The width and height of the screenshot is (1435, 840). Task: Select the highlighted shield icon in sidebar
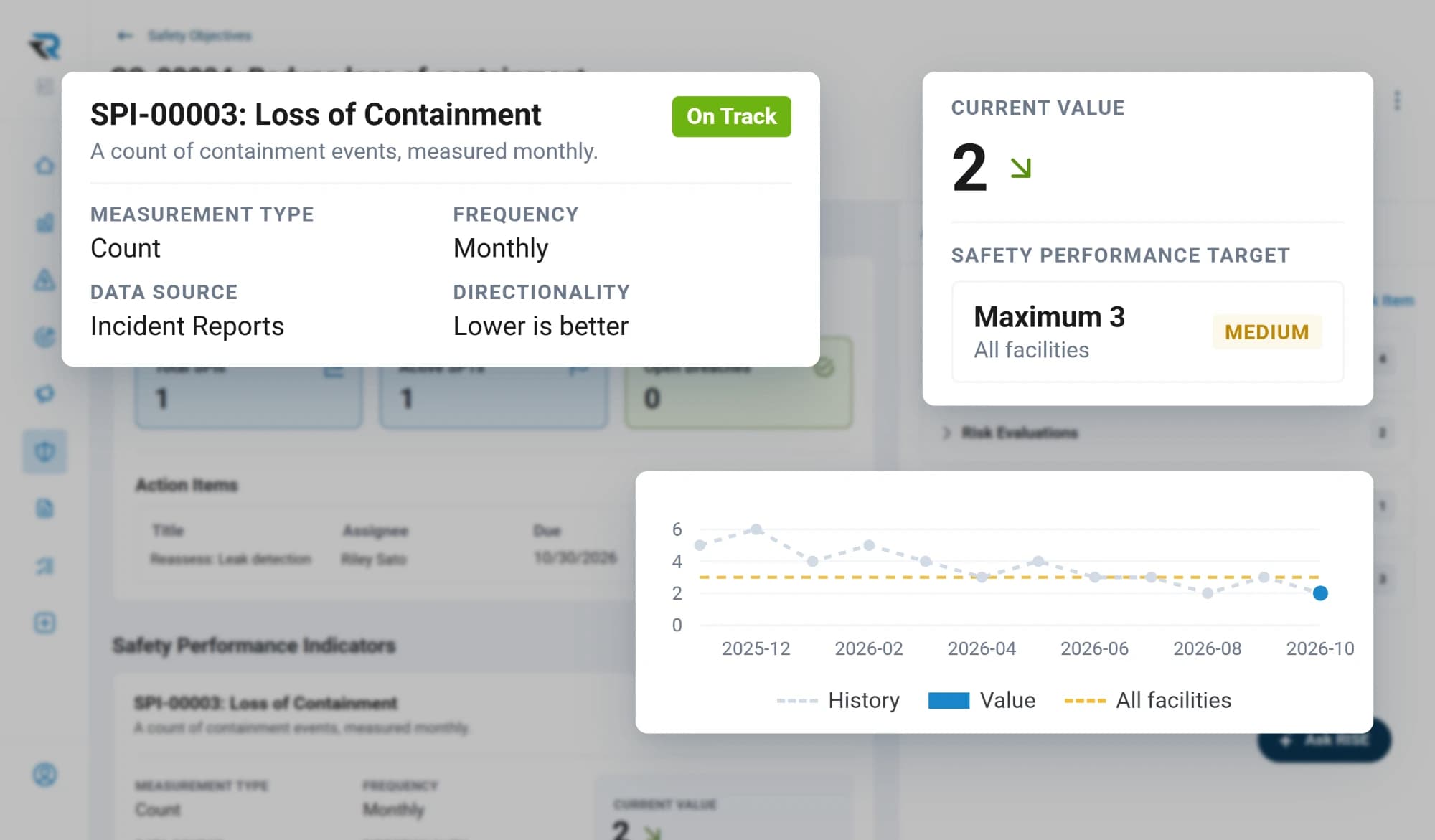(44, 451)
